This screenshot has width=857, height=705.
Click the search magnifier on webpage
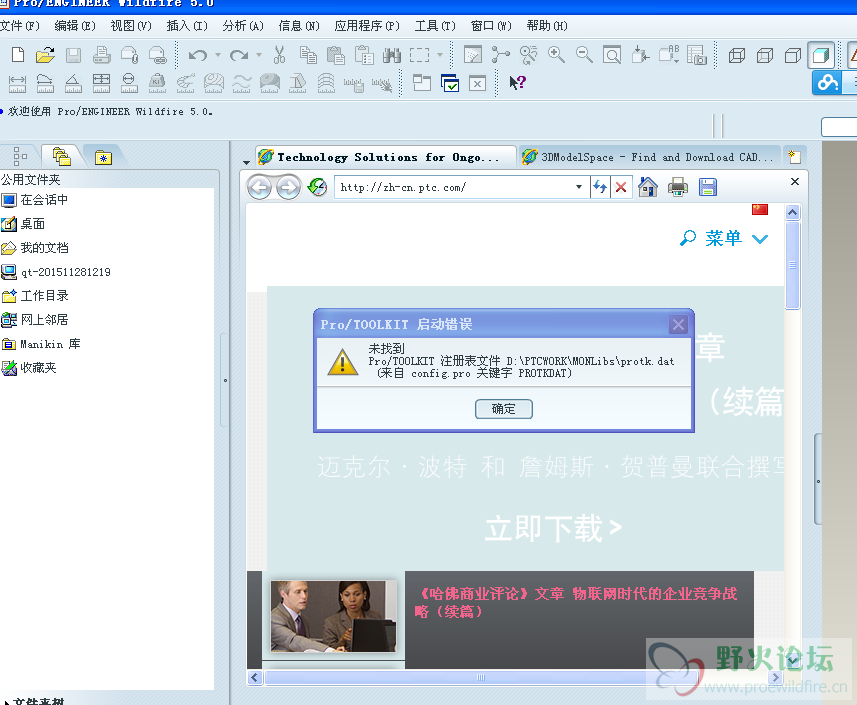pos(688,238)
